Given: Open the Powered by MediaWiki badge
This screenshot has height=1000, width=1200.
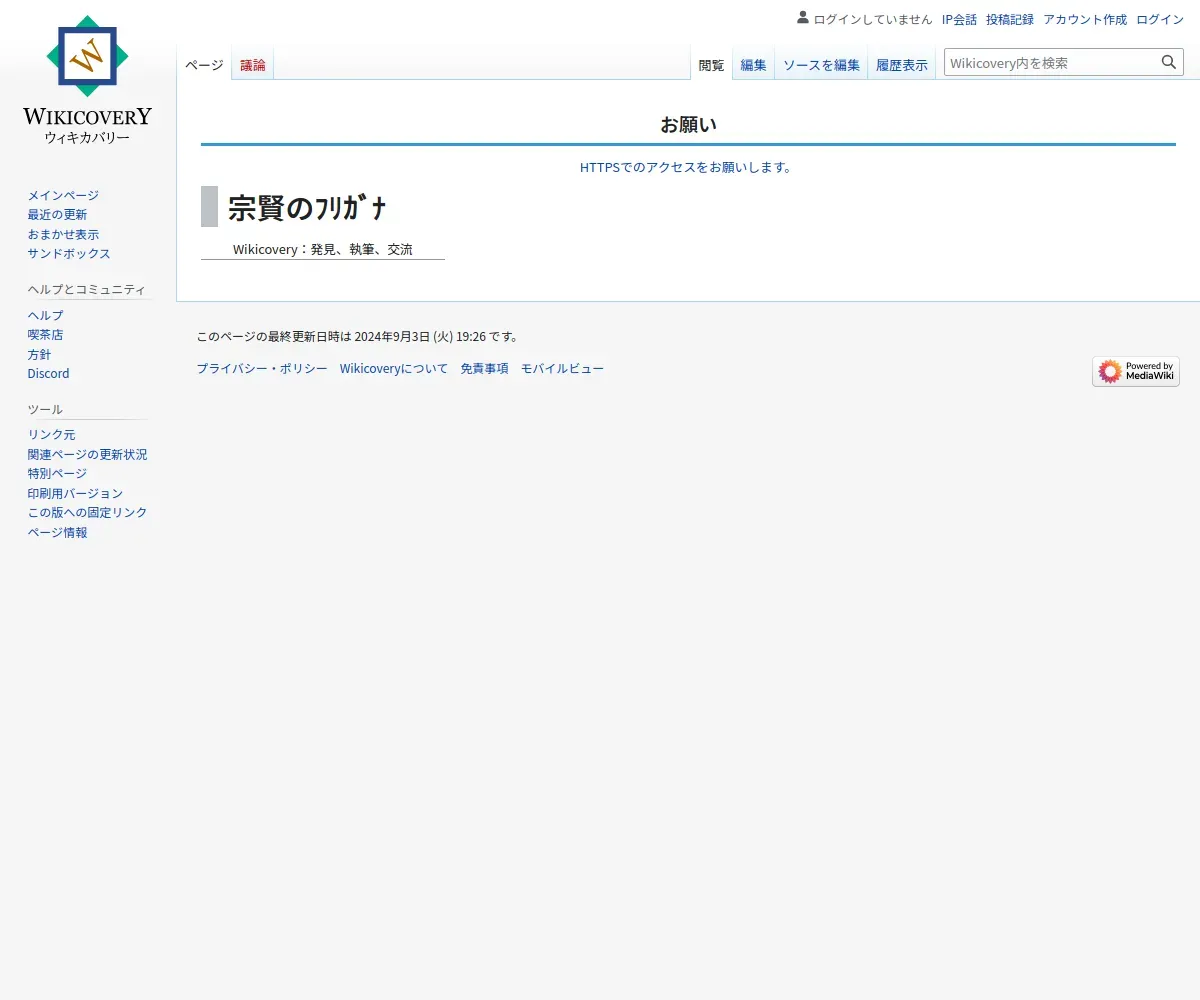Looking at the screenshot, I should pos(1136,372).
